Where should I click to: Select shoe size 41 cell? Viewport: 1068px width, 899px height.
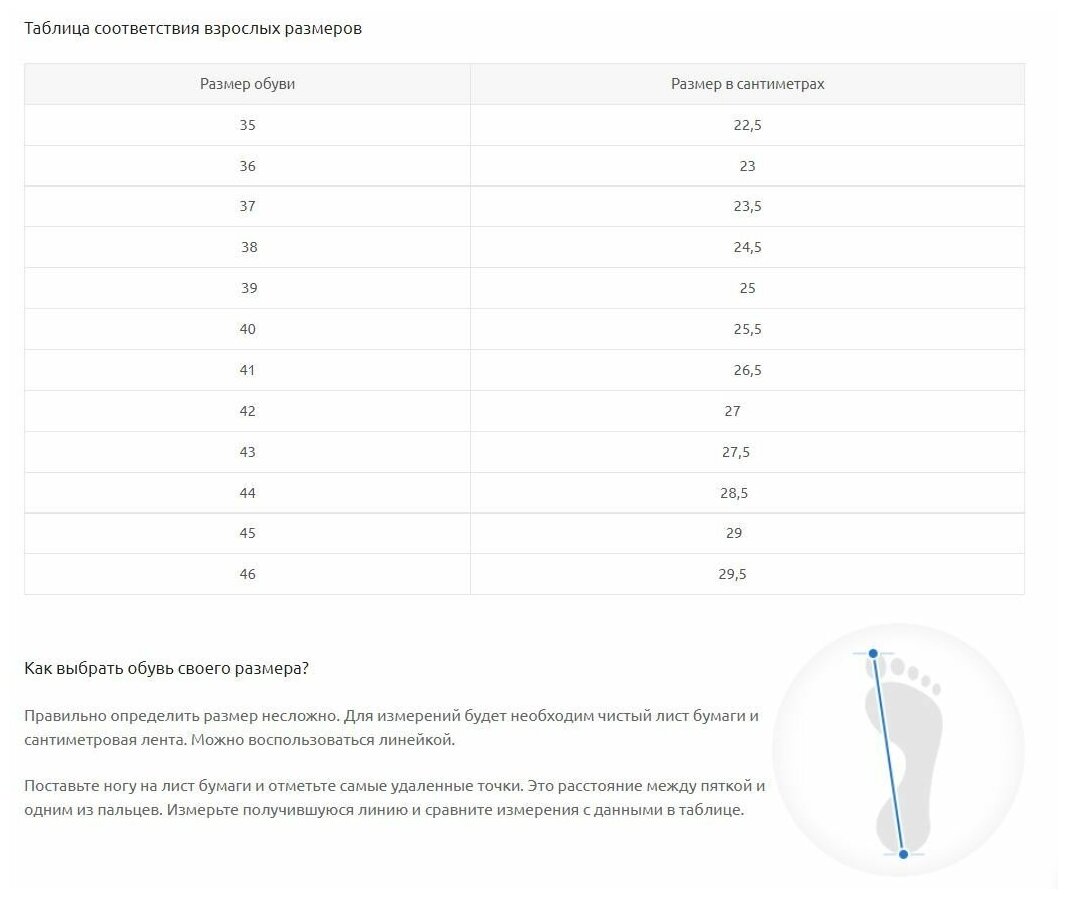(x=247, y=370)
